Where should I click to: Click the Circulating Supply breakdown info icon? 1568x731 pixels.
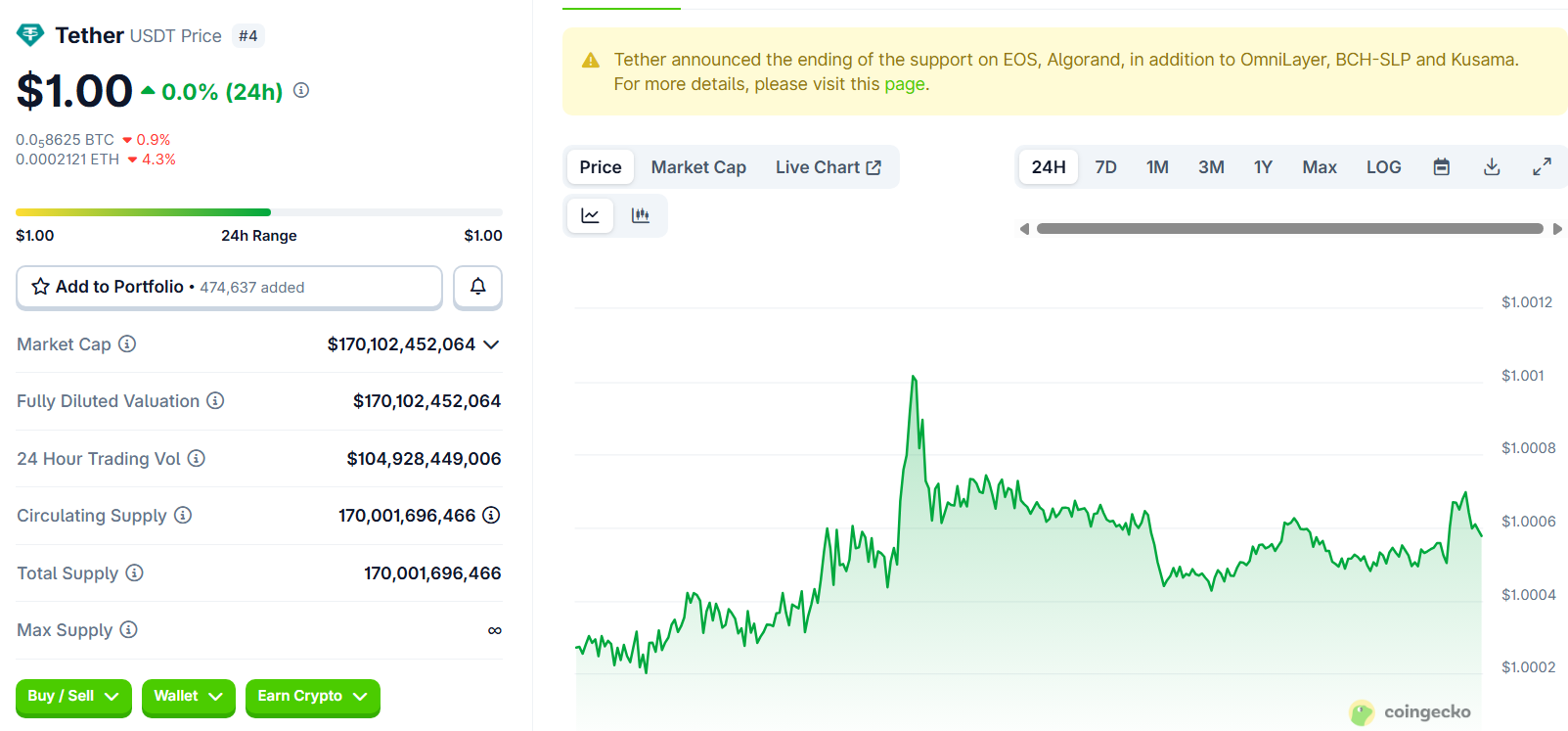[491, 515]
